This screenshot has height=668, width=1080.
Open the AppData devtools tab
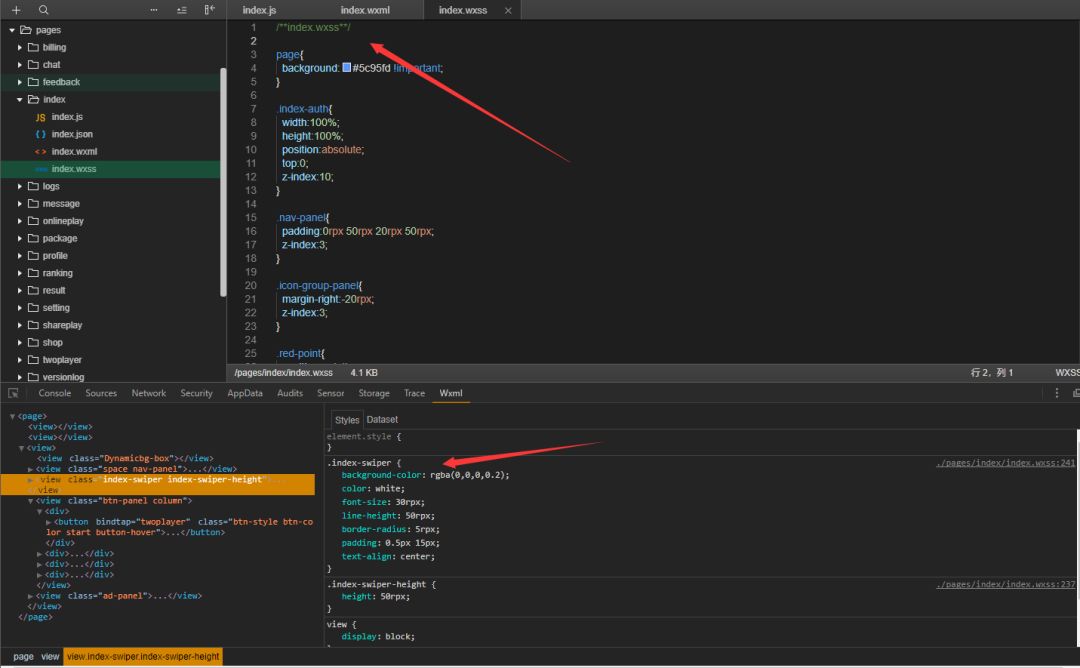[x=245, y=393]
